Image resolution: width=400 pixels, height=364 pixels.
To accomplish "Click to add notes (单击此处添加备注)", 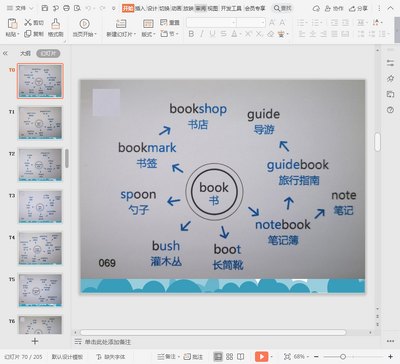I will point(107,342).
